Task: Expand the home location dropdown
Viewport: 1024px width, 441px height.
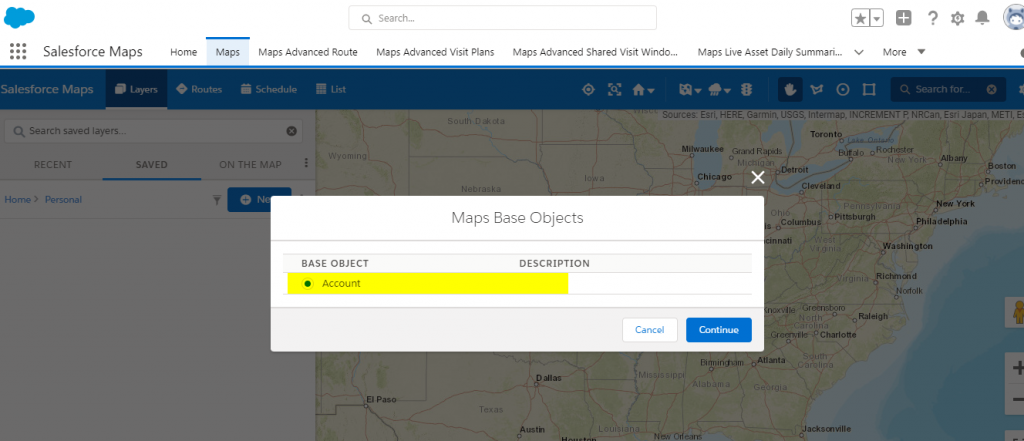Action: (x=643, y=90)
